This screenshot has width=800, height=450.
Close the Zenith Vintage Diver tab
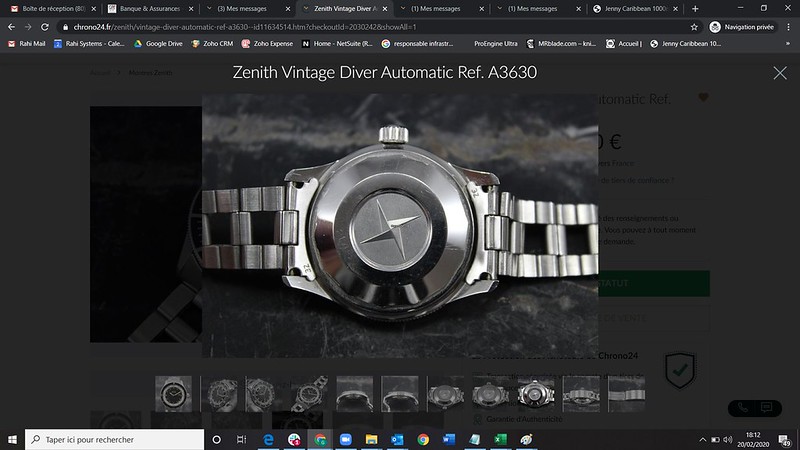click(385, 9)
